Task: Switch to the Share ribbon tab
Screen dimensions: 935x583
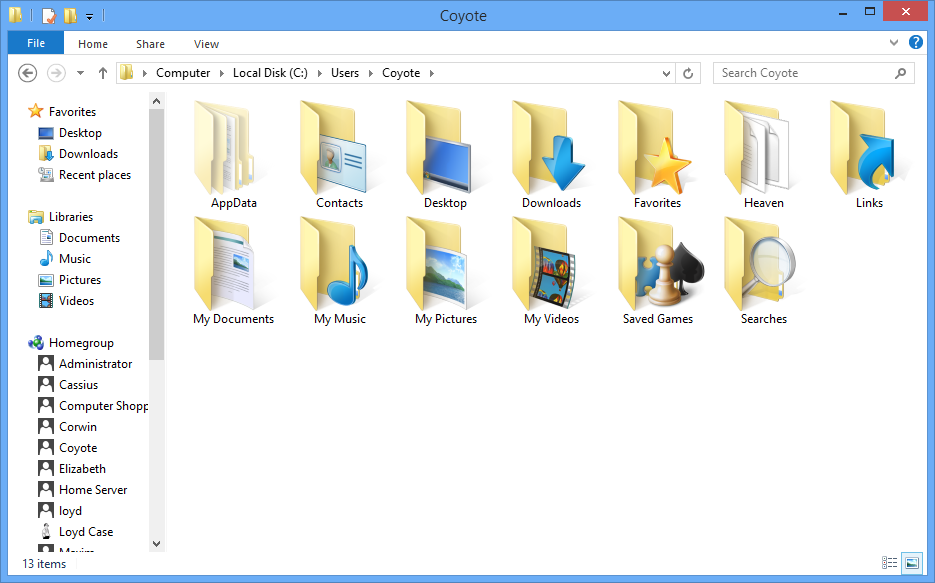Action: click(150, 44)
